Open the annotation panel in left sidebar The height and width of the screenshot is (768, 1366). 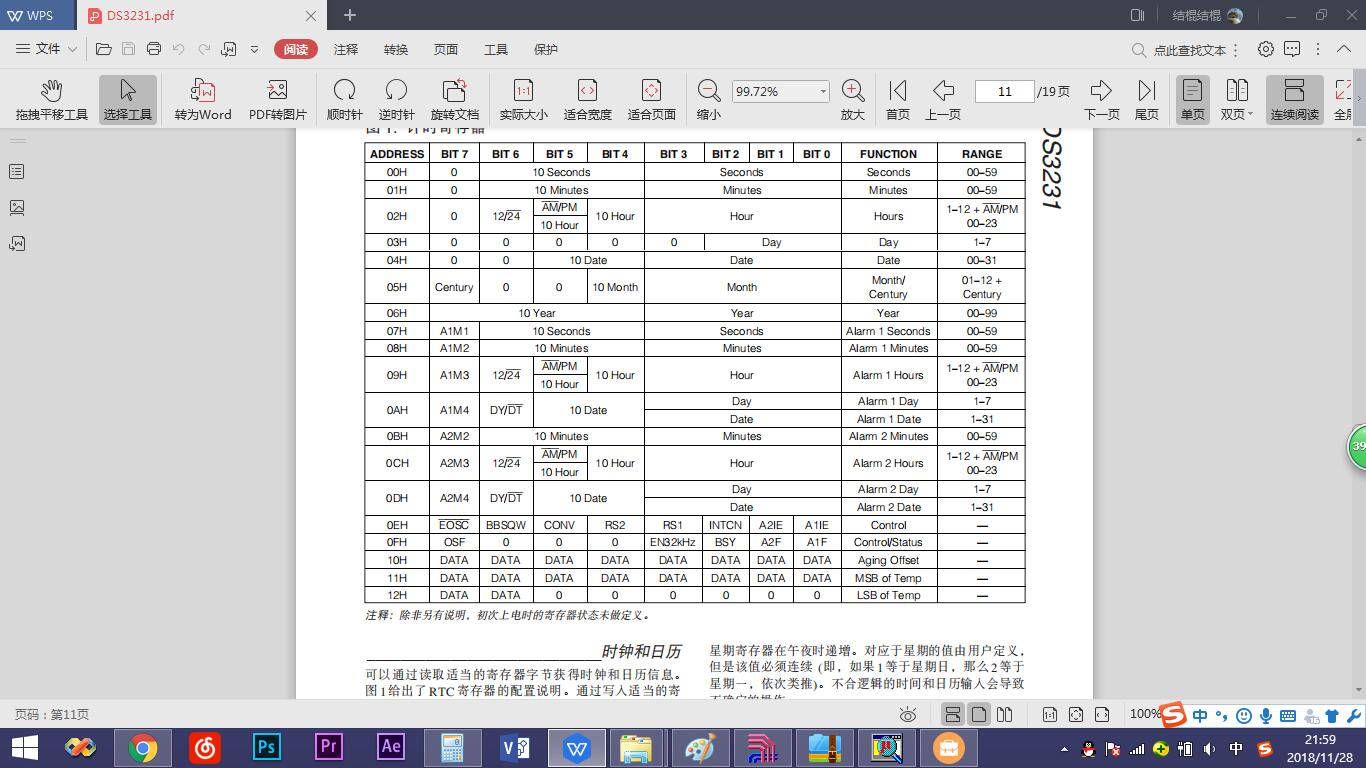[17, 244]
